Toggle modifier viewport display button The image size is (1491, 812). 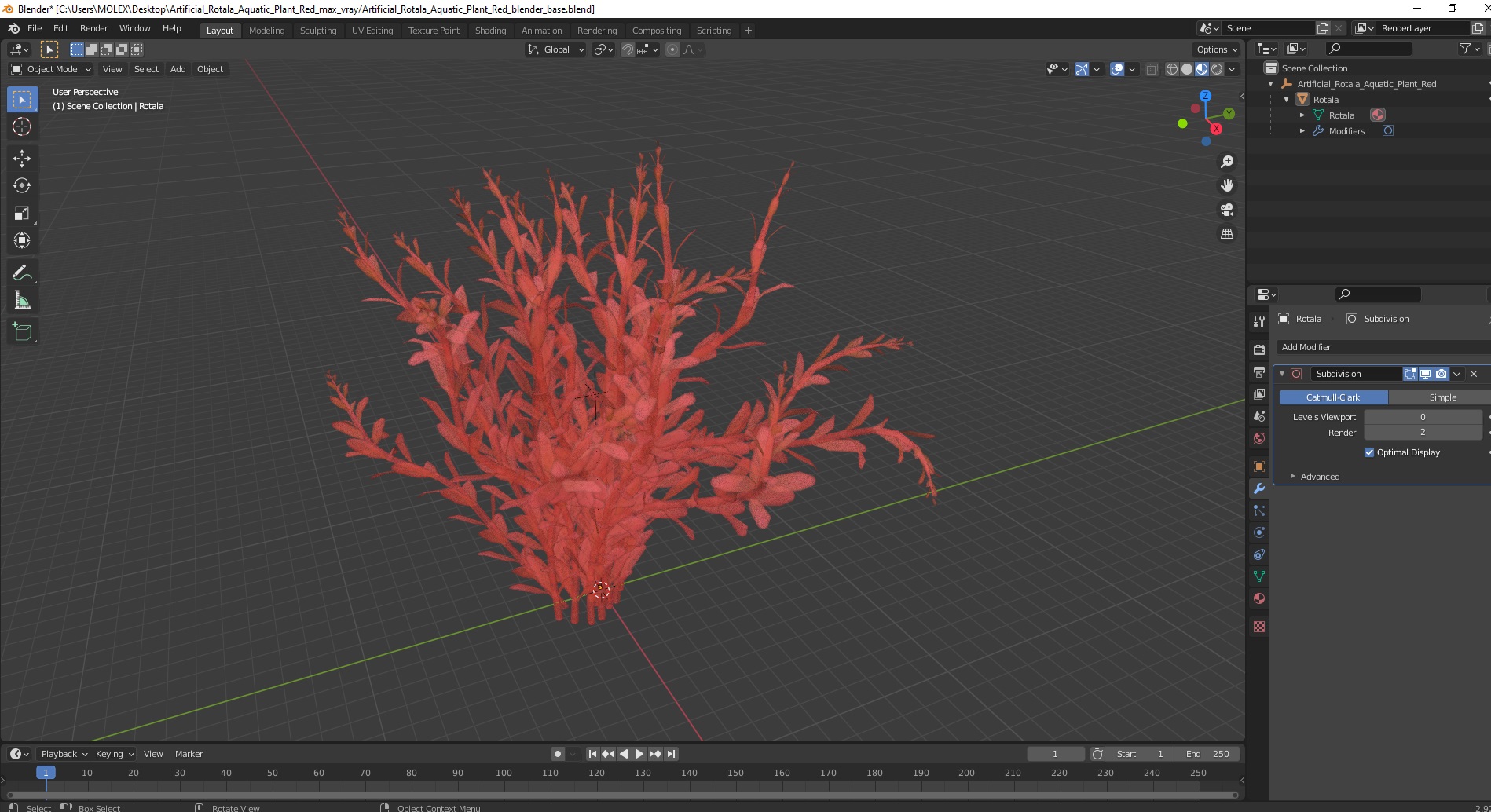[x=1425, y=374]
